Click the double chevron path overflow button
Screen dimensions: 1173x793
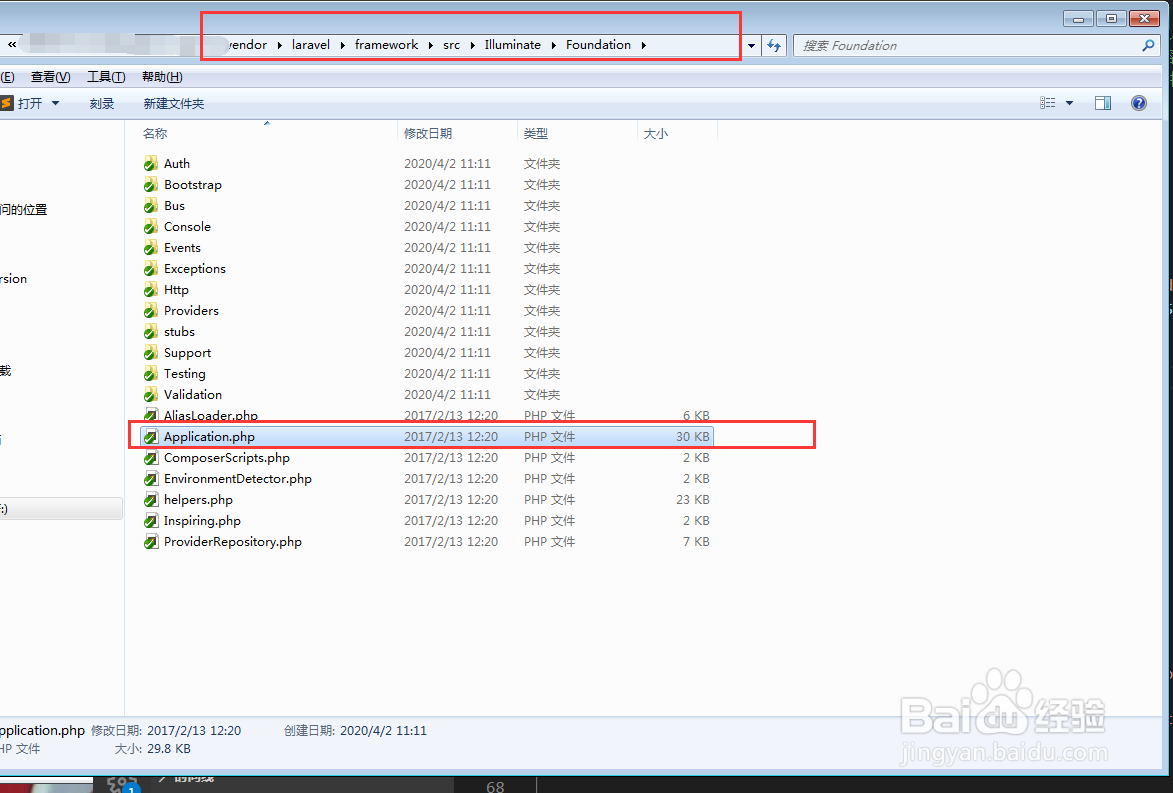tap(12, 45)
